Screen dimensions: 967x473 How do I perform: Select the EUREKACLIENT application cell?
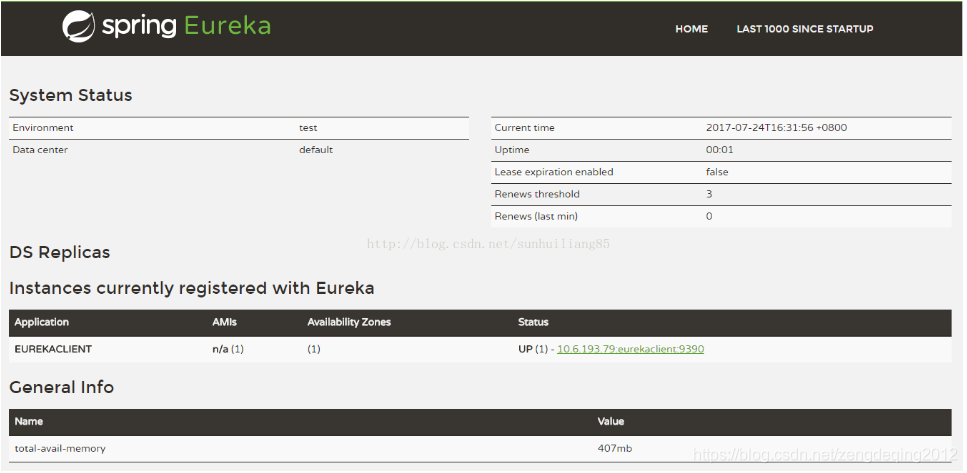coord(53,349)
